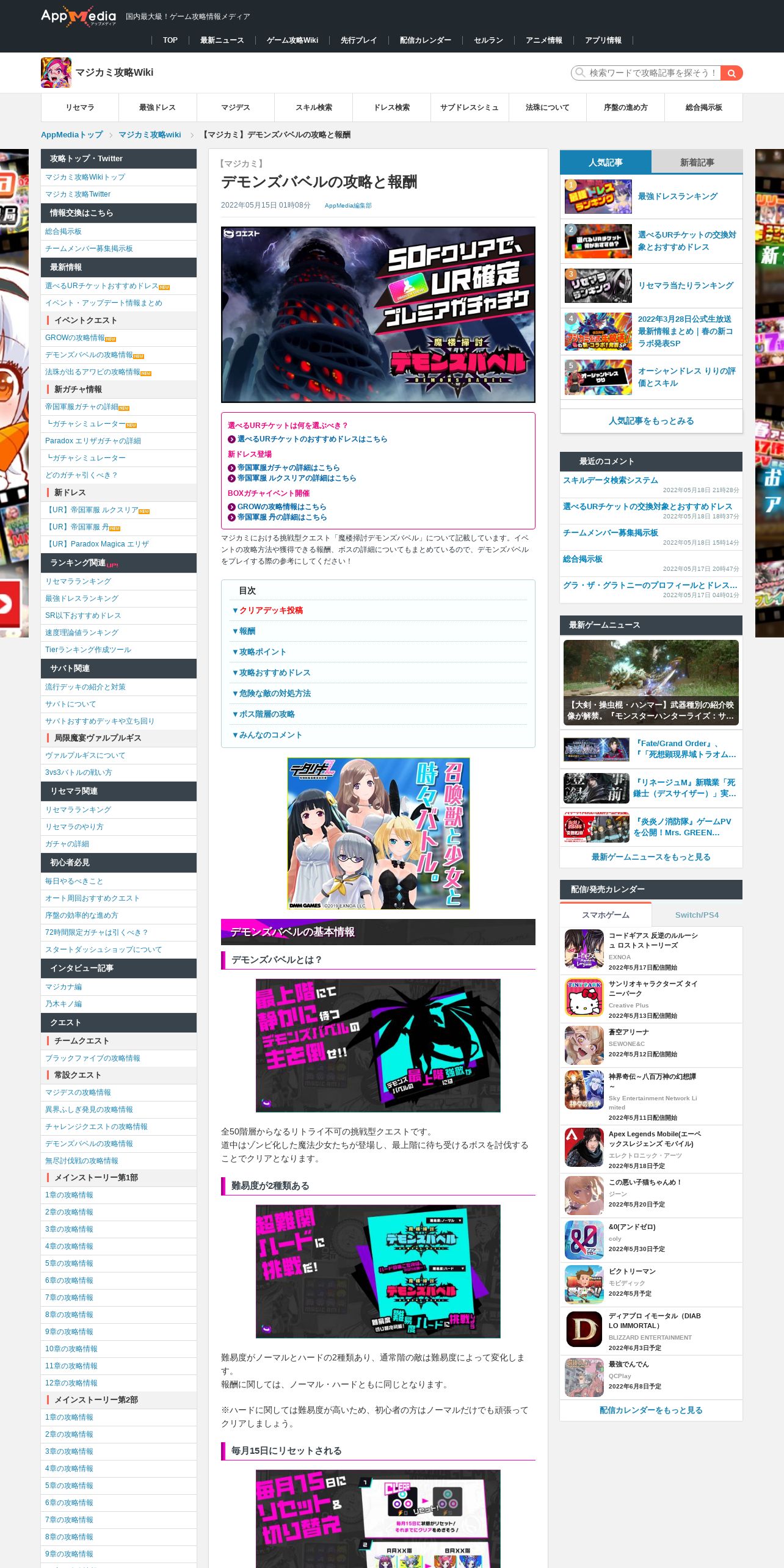This screenshot has width=784, height=1568.
Task: Click the search keyword input field
Action: click(646, 73)
